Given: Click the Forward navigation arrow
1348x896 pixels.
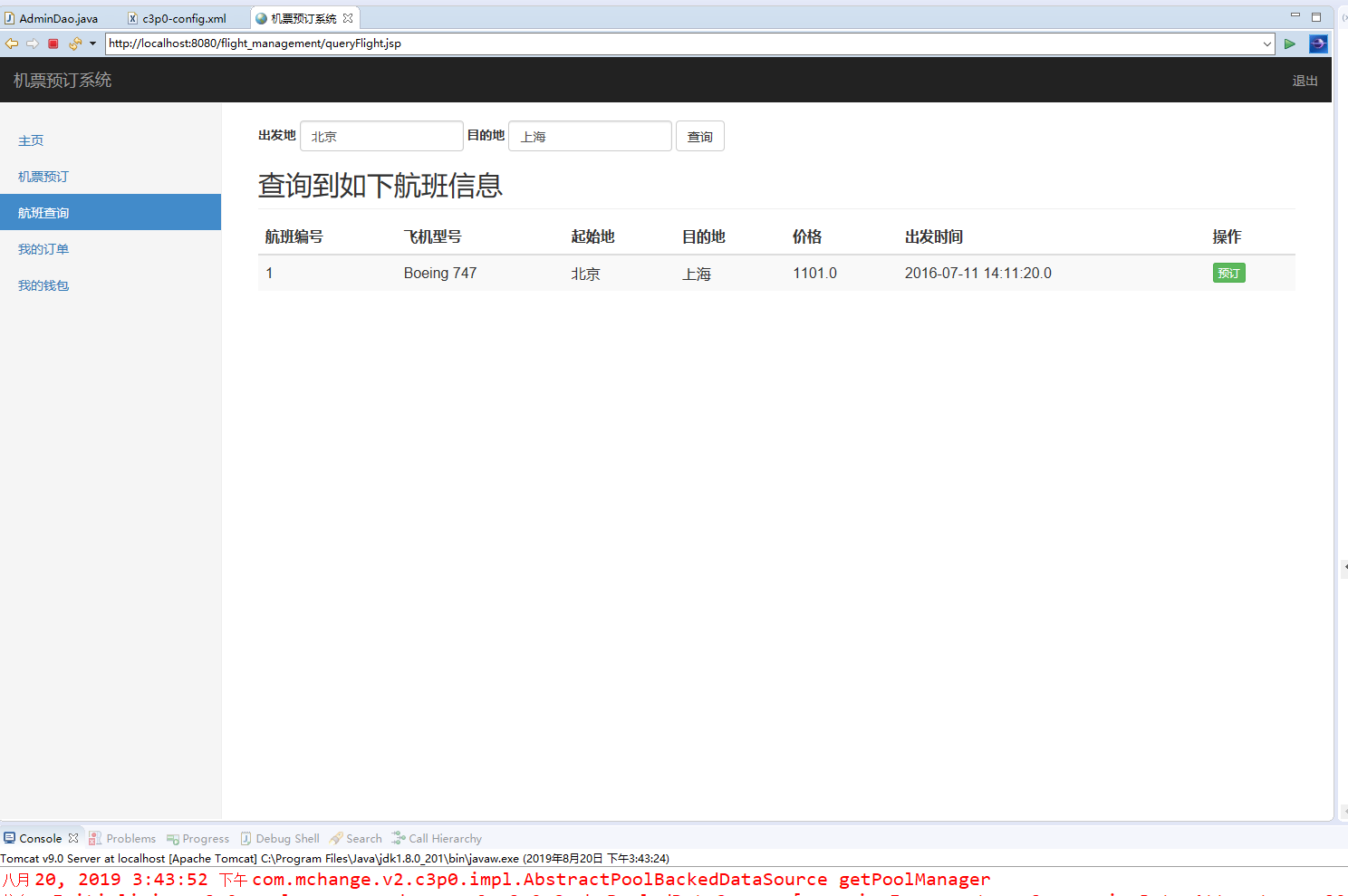Looking at the screenshot, I should 32,43.
